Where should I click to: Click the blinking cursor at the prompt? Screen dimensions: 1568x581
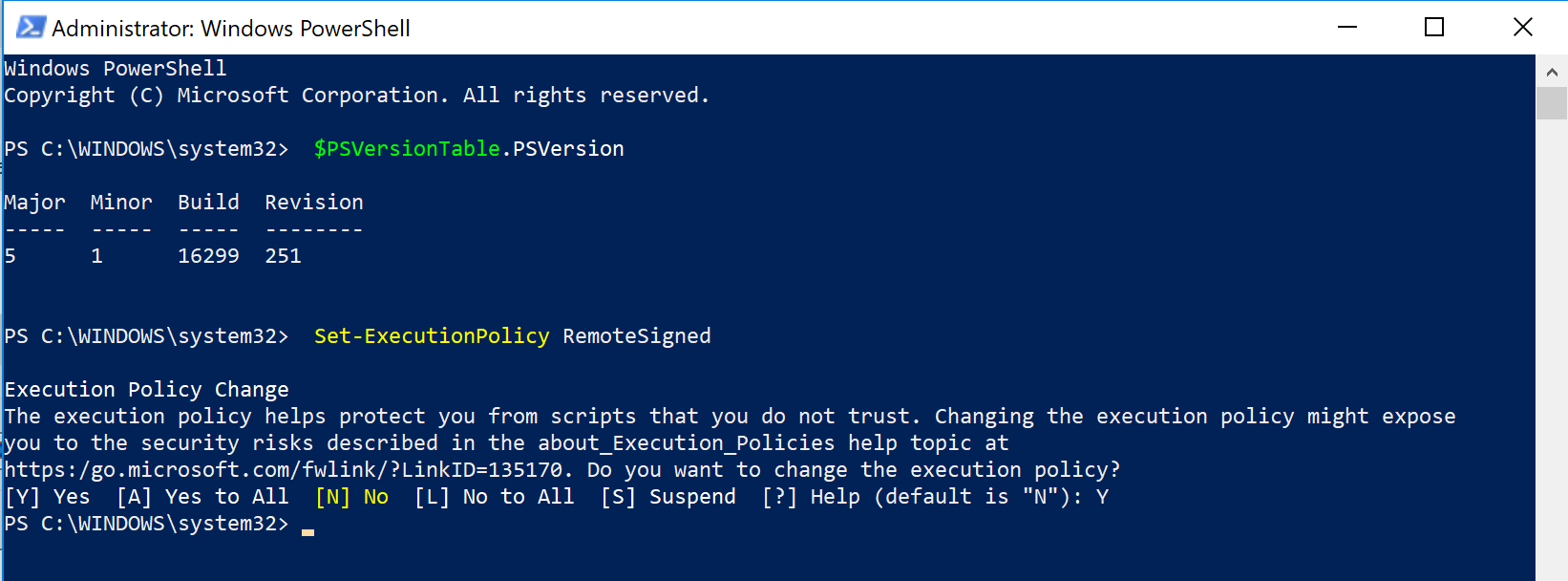click(307, 532)
